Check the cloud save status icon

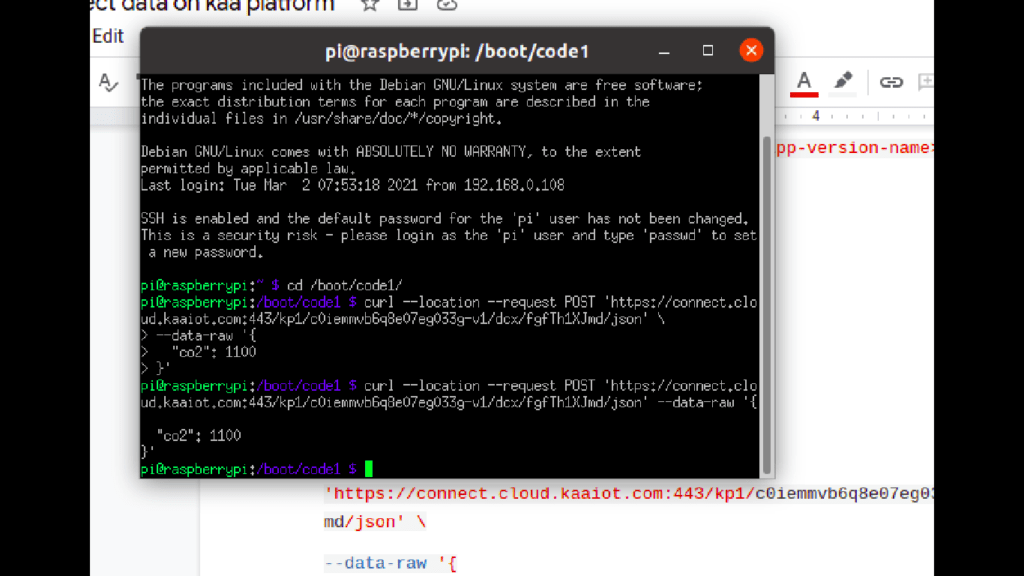(447, 5)
